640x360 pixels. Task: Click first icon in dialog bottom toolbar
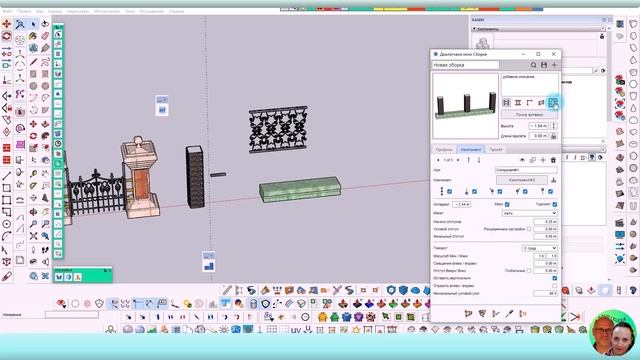coord(468,313)
